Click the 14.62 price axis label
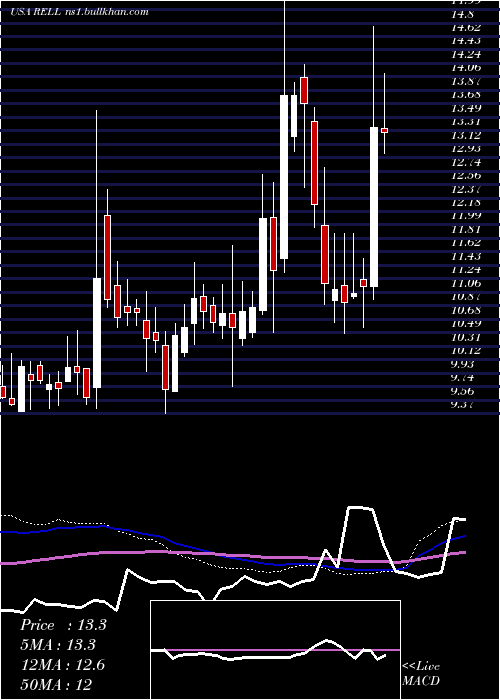This screenshot has height=700, width=500. 466,27
